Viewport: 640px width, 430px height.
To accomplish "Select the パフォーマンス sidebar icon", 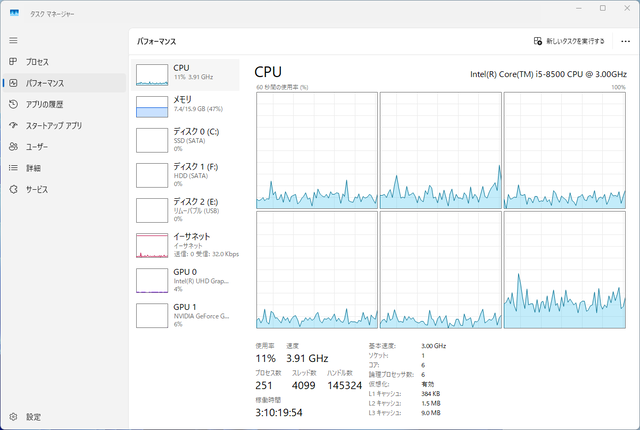I will pos(13,83).
